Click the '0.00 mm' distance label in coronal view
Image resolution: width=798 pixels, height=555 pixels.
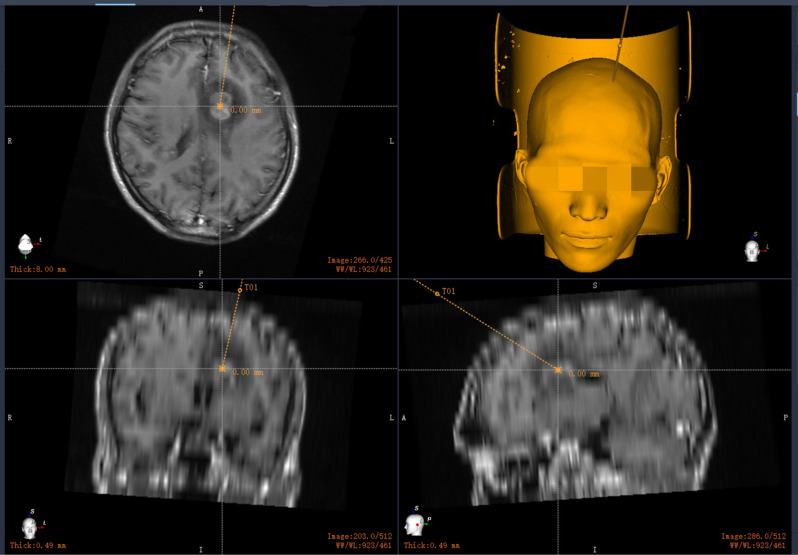248,372
